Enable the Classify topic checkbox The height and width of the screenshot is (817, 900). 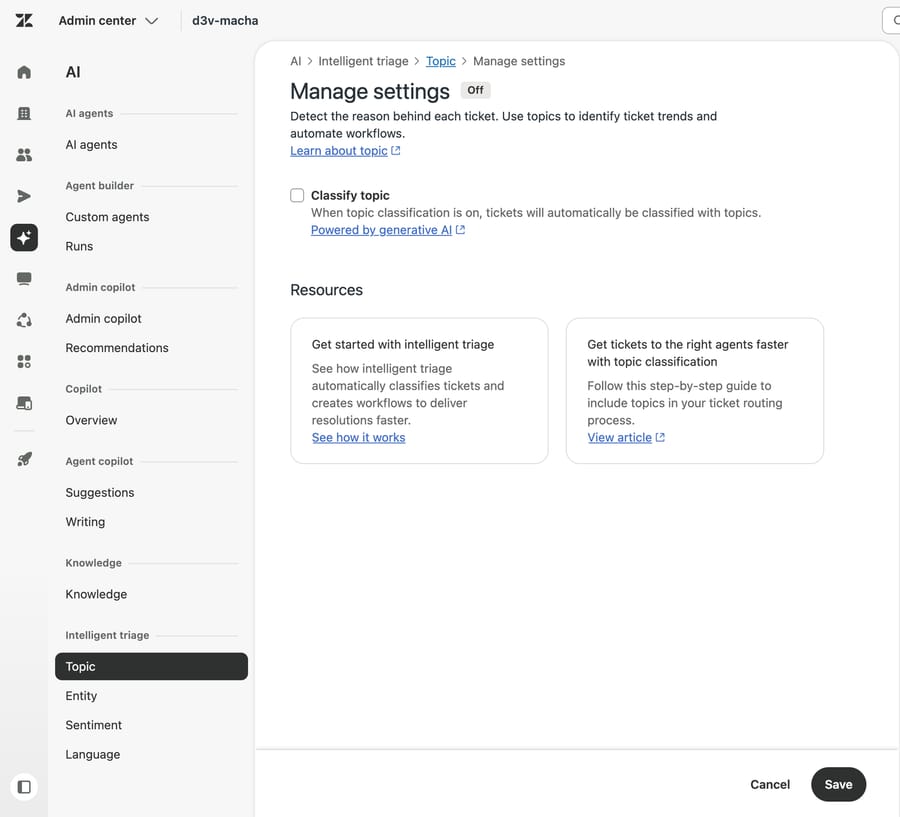coord(297,195)
